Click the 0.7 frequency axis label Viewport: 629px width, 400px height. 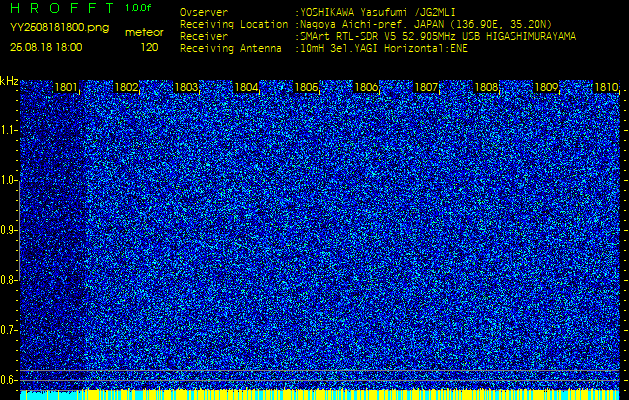tap(8, 330)
